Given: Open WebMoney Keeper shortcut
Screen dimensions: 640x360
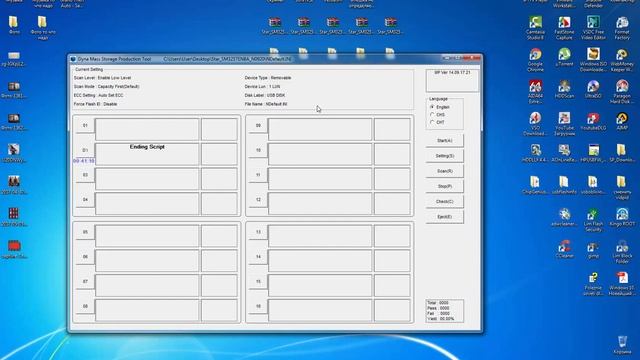Looking at the screenshot, I should tap(622, 60).
